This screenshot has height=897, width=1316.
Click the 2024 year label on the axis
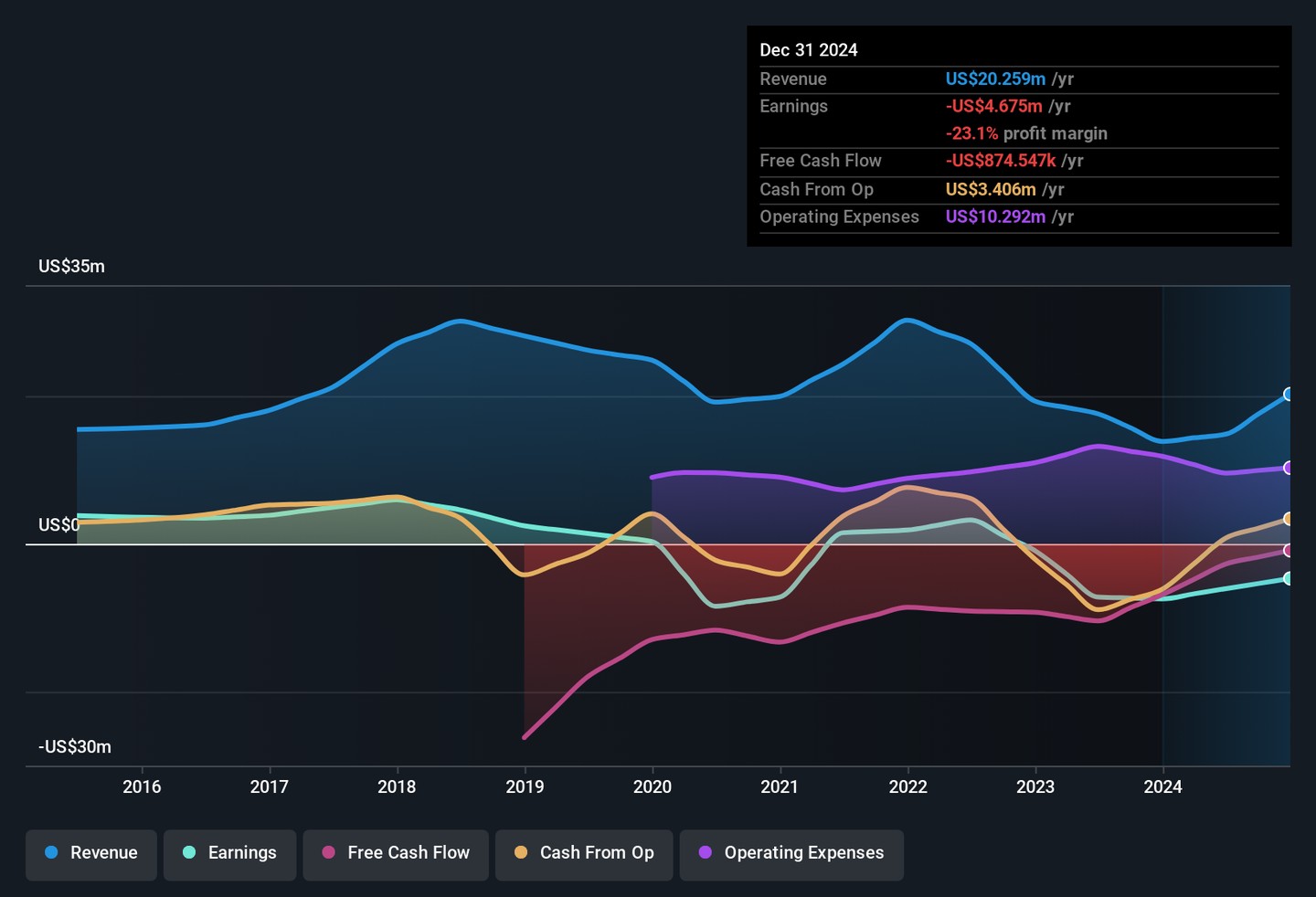(1162, 786)
